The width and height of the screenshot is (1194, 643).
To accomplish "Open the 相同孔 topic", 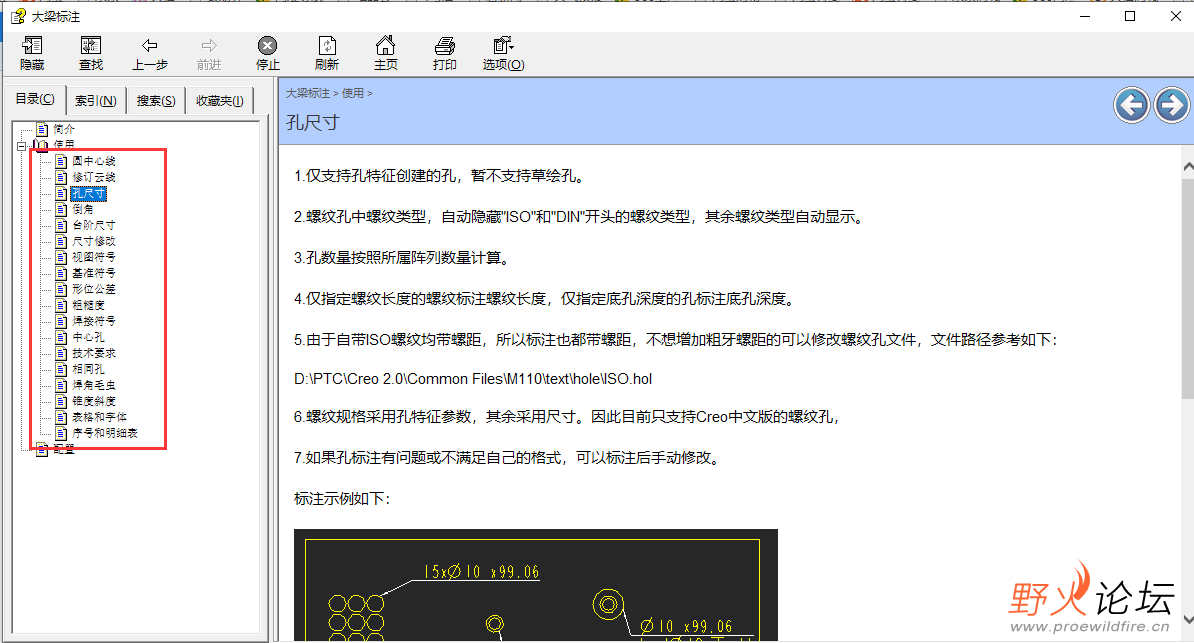I will tap(88, 369).
